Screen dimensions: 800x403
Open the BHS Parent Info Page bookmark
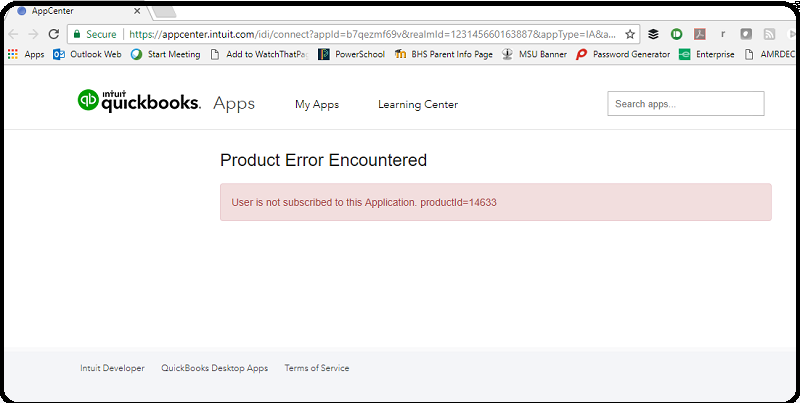444,54
